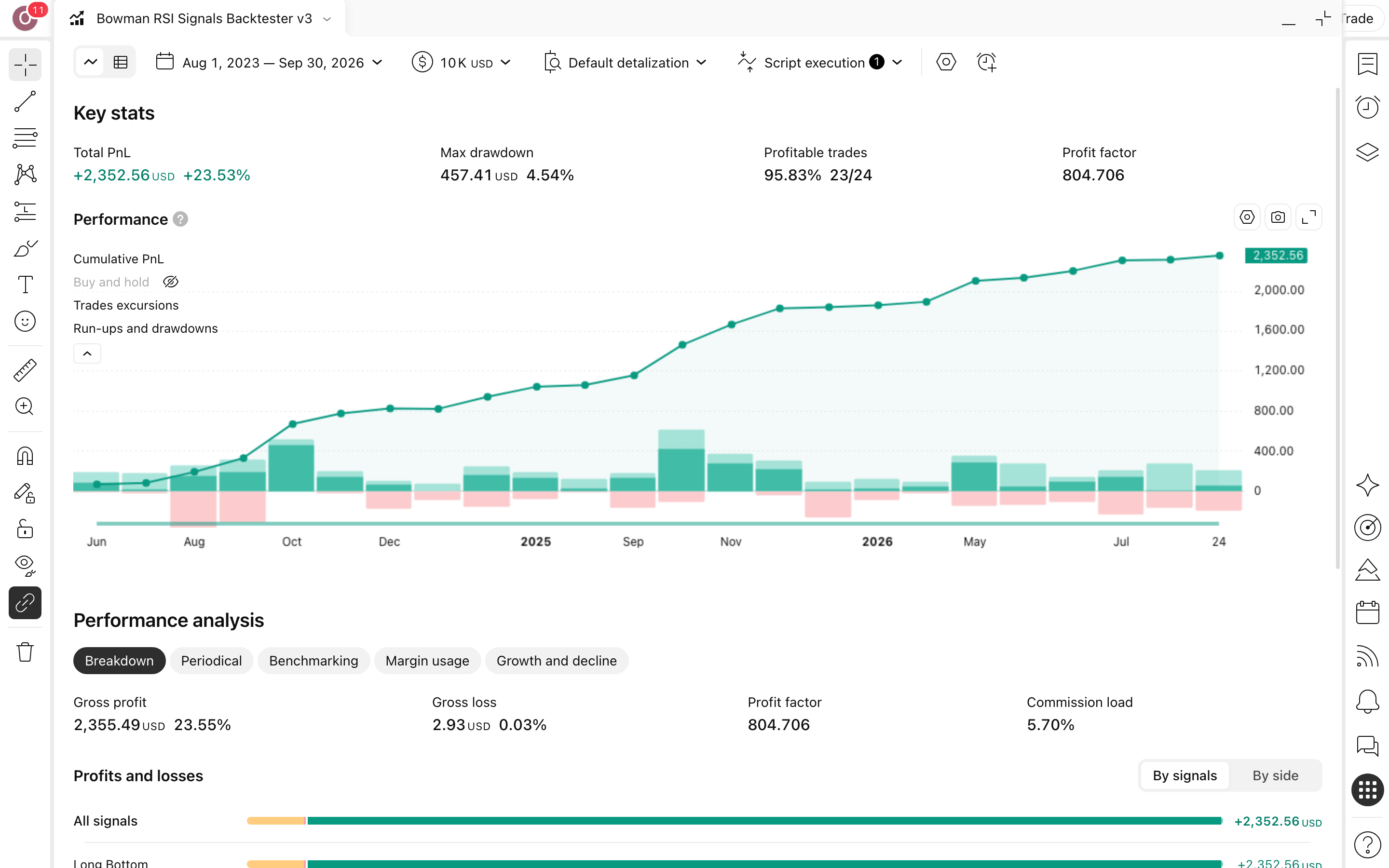Switch profits view to By side

[1275, 775]
